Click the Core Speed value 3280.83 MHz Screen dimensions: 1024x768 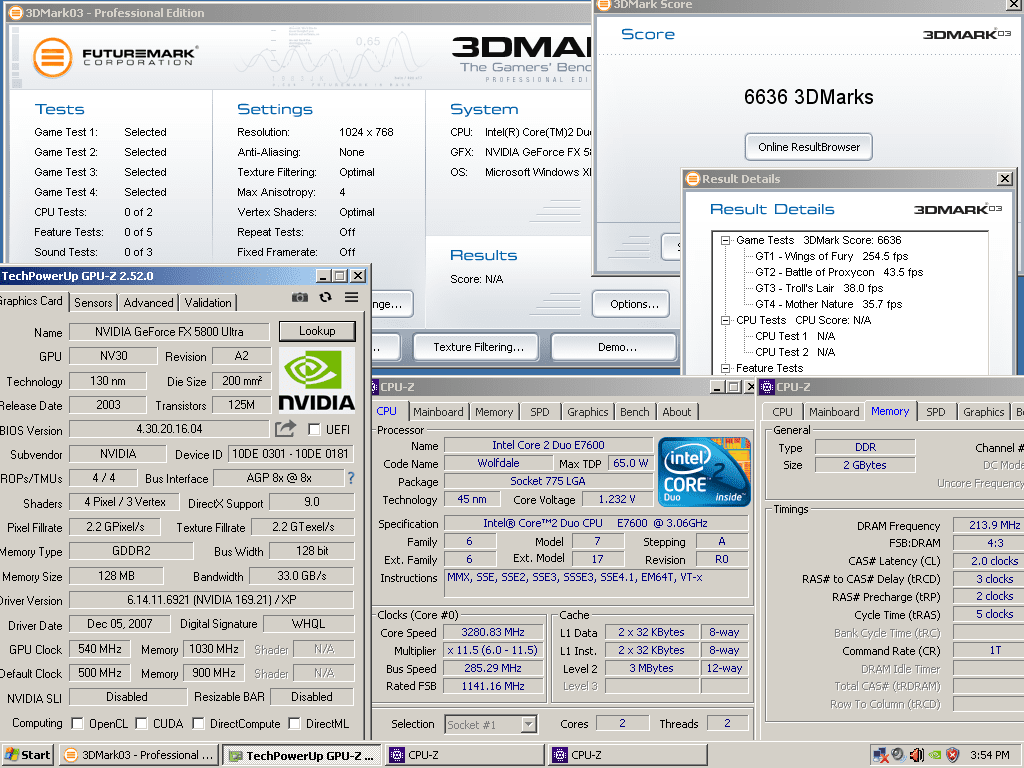pyautogui.click(x=493, y=632)
